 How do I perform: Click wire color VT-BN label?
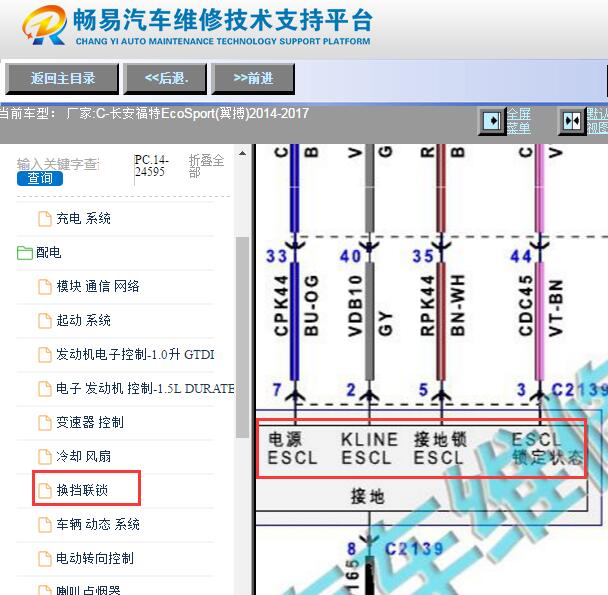pos(556,308)
